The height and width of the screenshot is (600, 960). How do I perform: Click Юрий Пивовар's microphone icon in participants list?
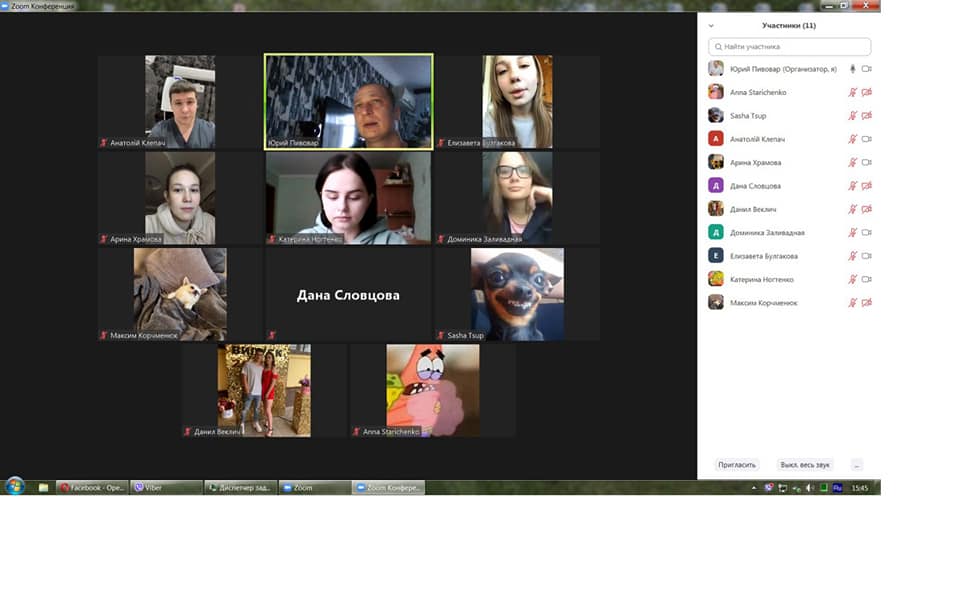click(x=853, y=69)
